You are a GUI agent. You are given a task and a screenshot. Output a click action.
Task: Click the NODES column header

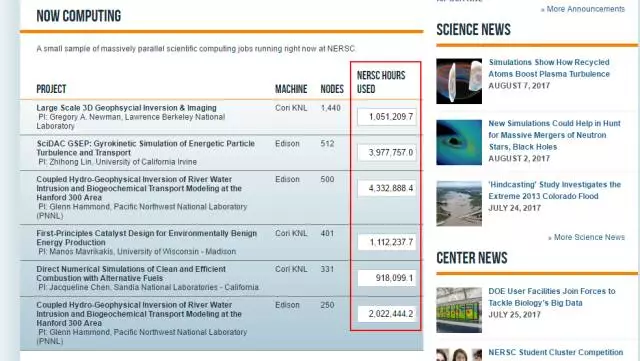(332, 89)
